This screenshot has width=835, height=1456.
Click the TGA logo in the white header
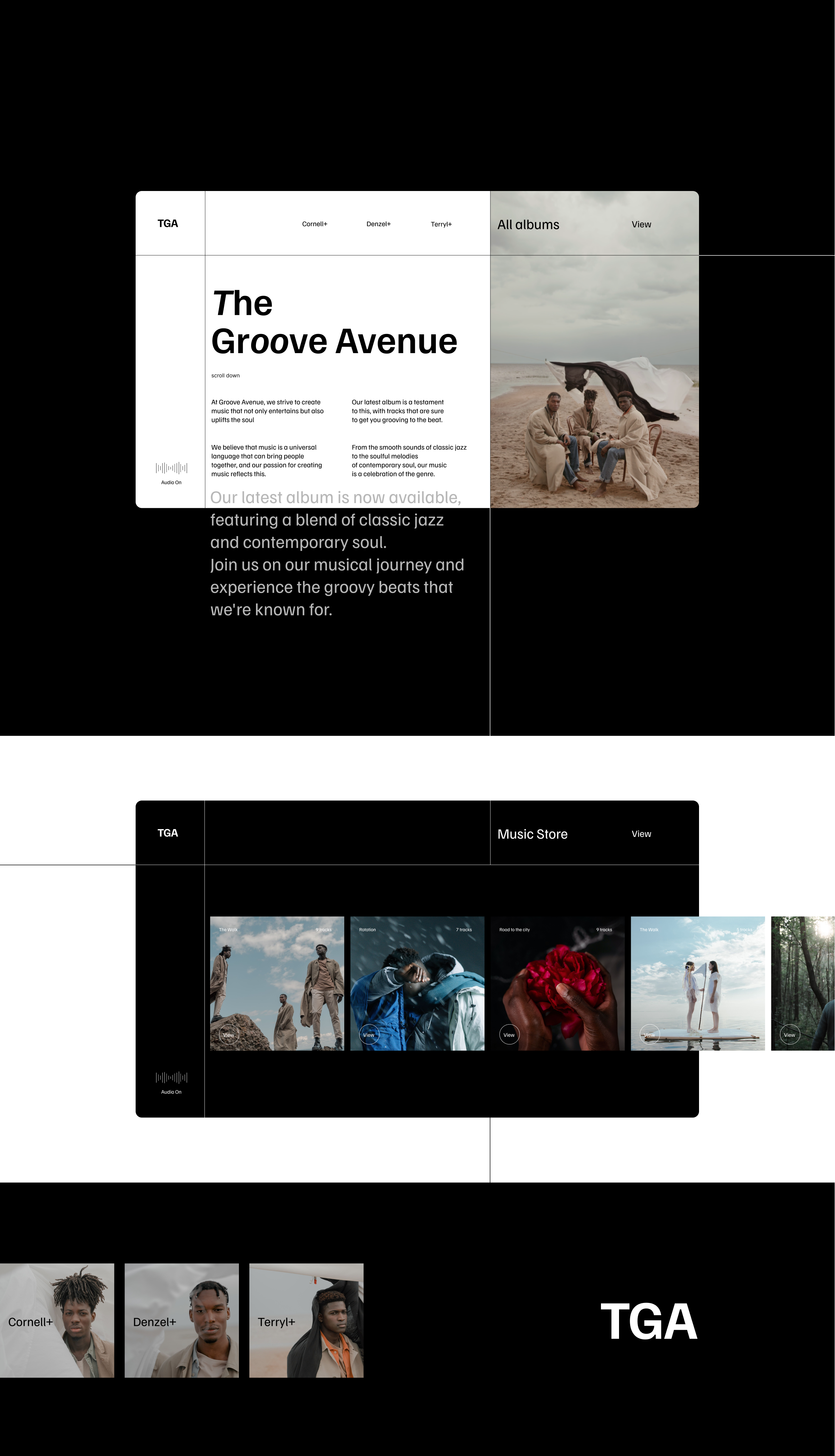[168, 224]
